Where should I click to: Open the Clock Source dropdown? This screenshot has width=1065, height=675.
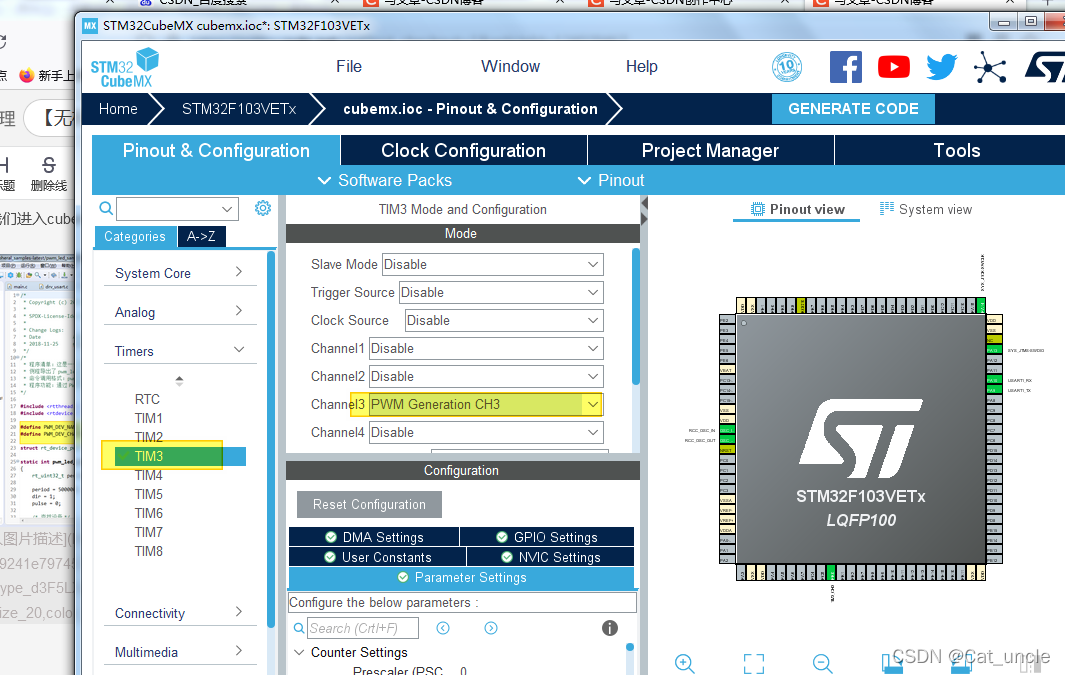(504, 320)
